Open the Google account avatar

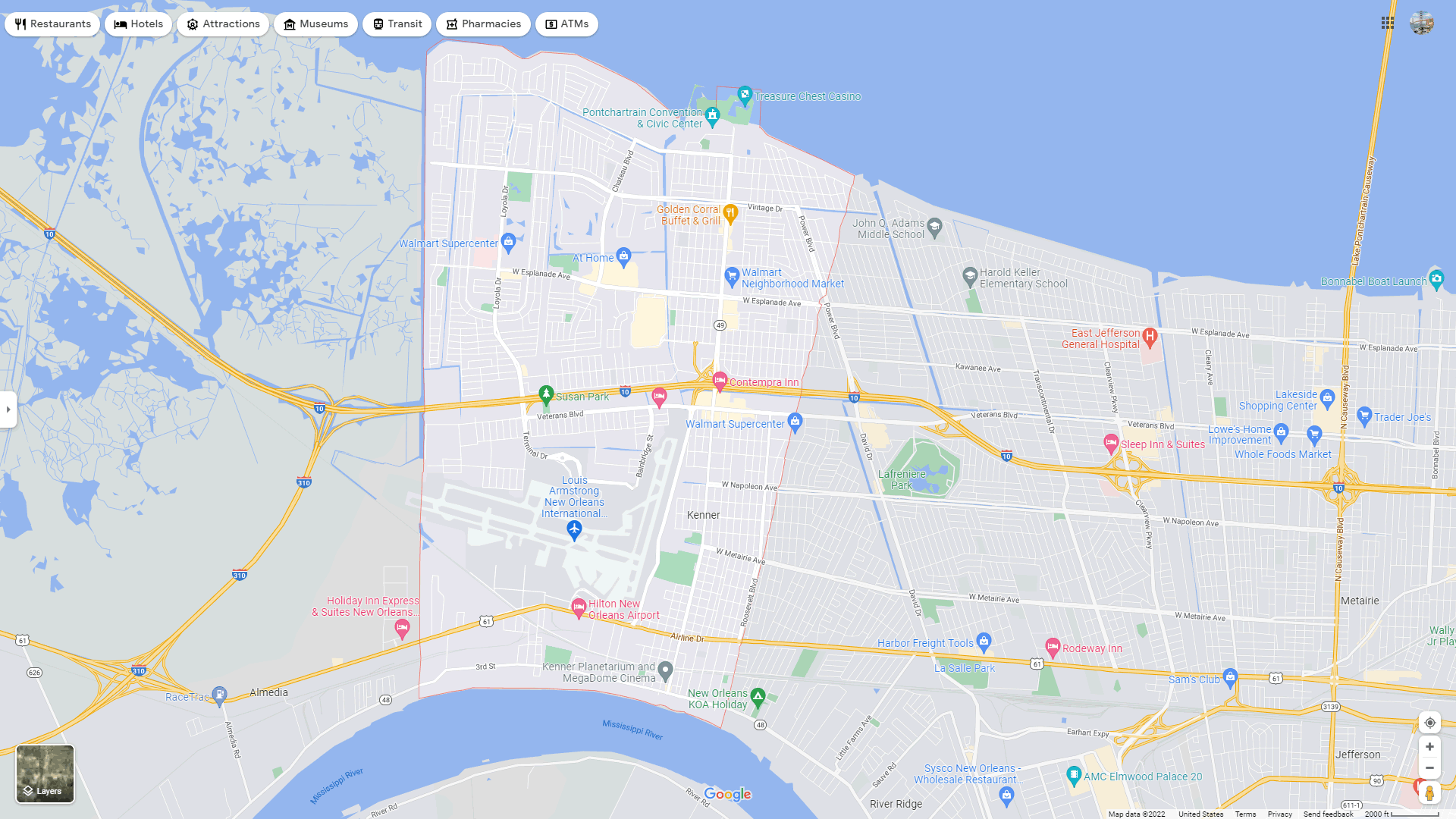point(1422,23)
